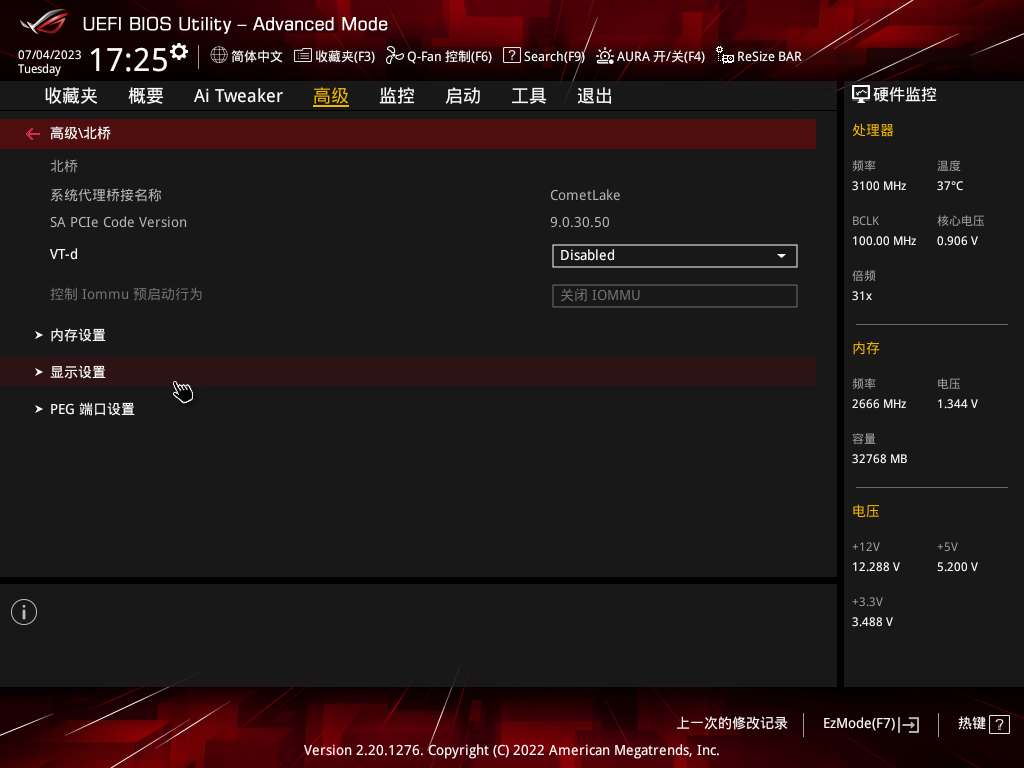1024x768 pixels.
Task: Select the 高级 tab
Action: [330, 96]
